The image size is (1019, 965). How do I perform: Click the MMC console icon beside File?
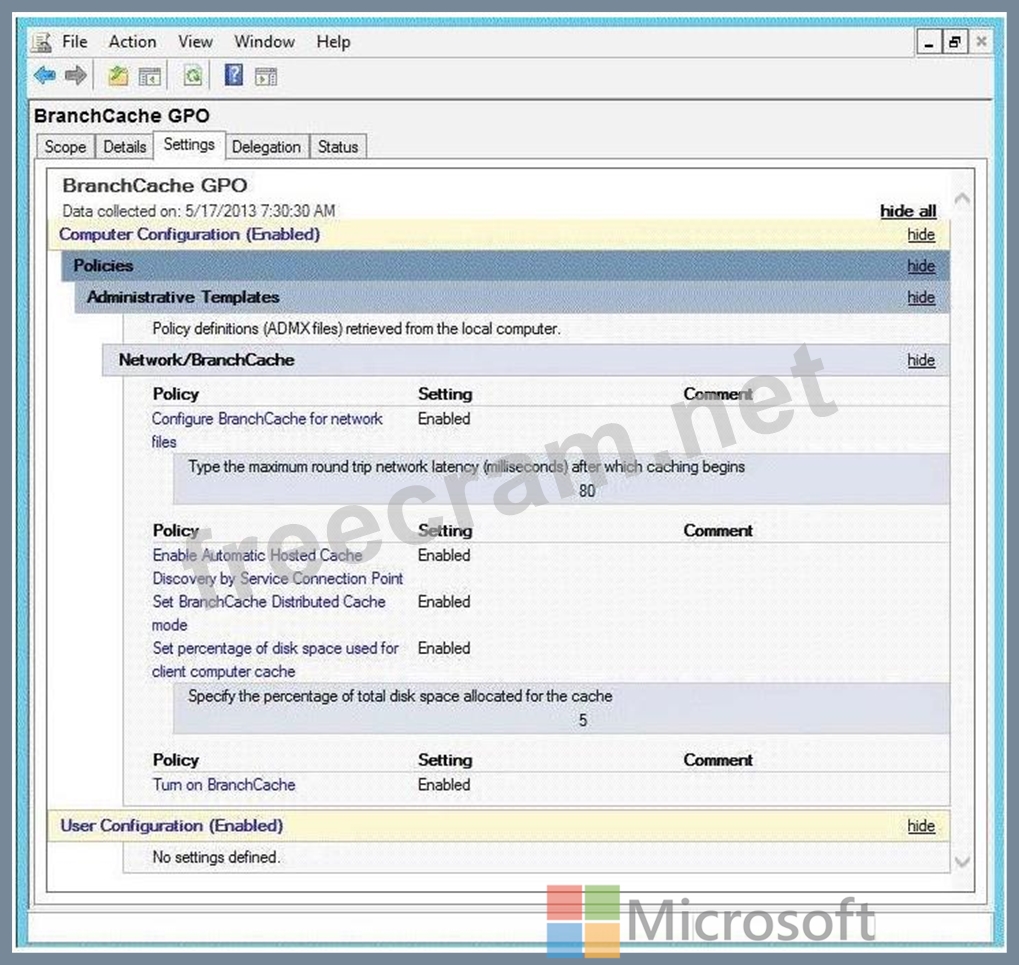[x=42, y=42]
